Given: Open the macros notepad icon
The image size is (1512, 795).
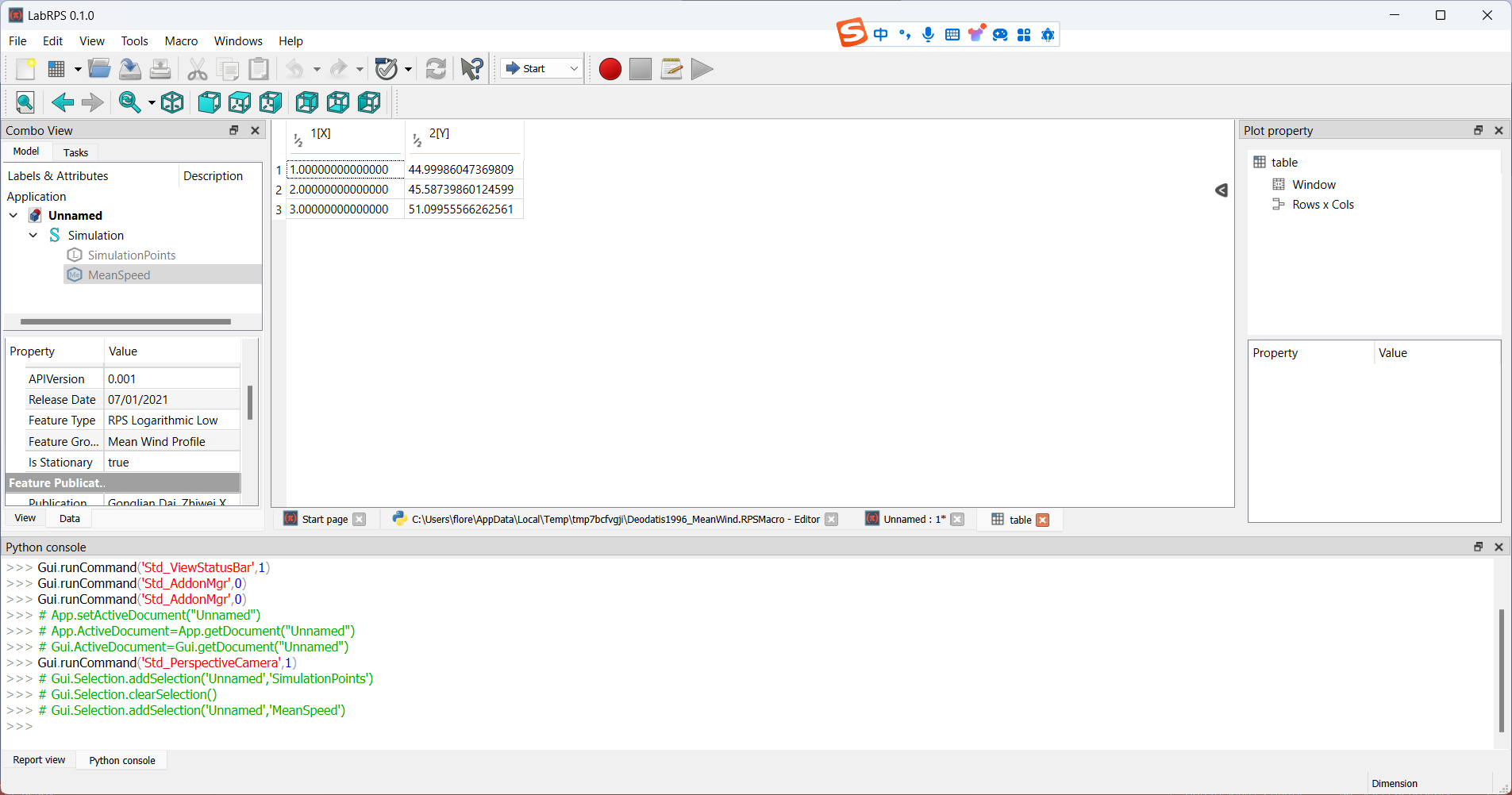Looking at the screenshot, I should pos(671,69).
